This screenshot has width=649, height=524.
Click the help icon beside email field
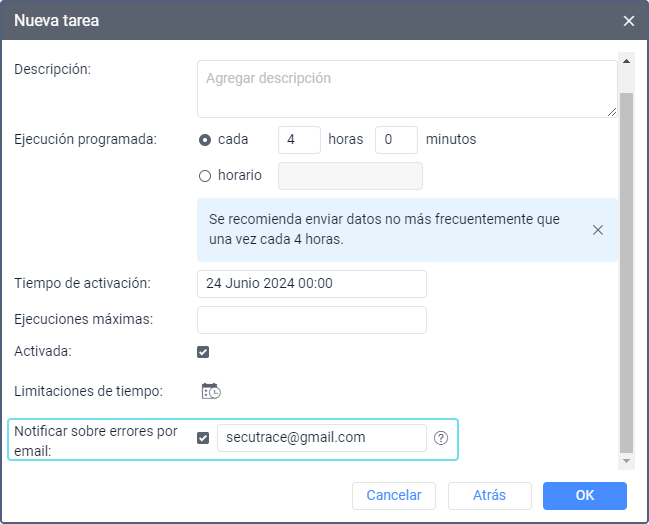click(x=441, y=438)
